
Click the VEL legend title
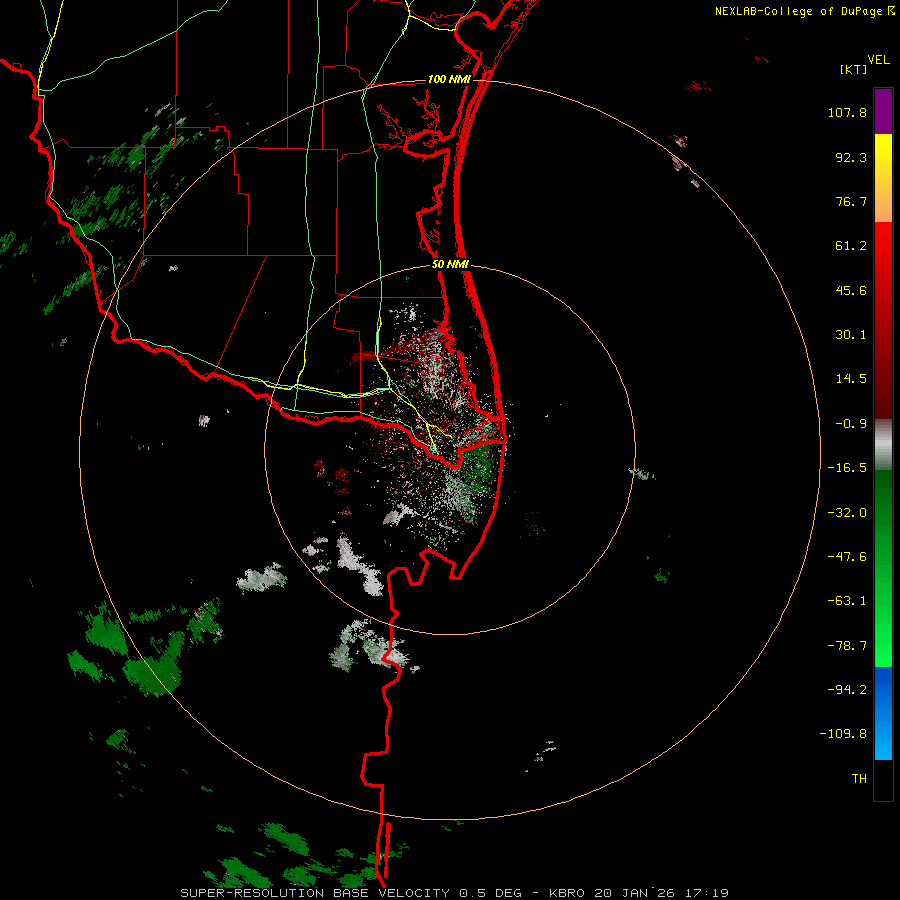pyautogui.click(x=878, y=60)
